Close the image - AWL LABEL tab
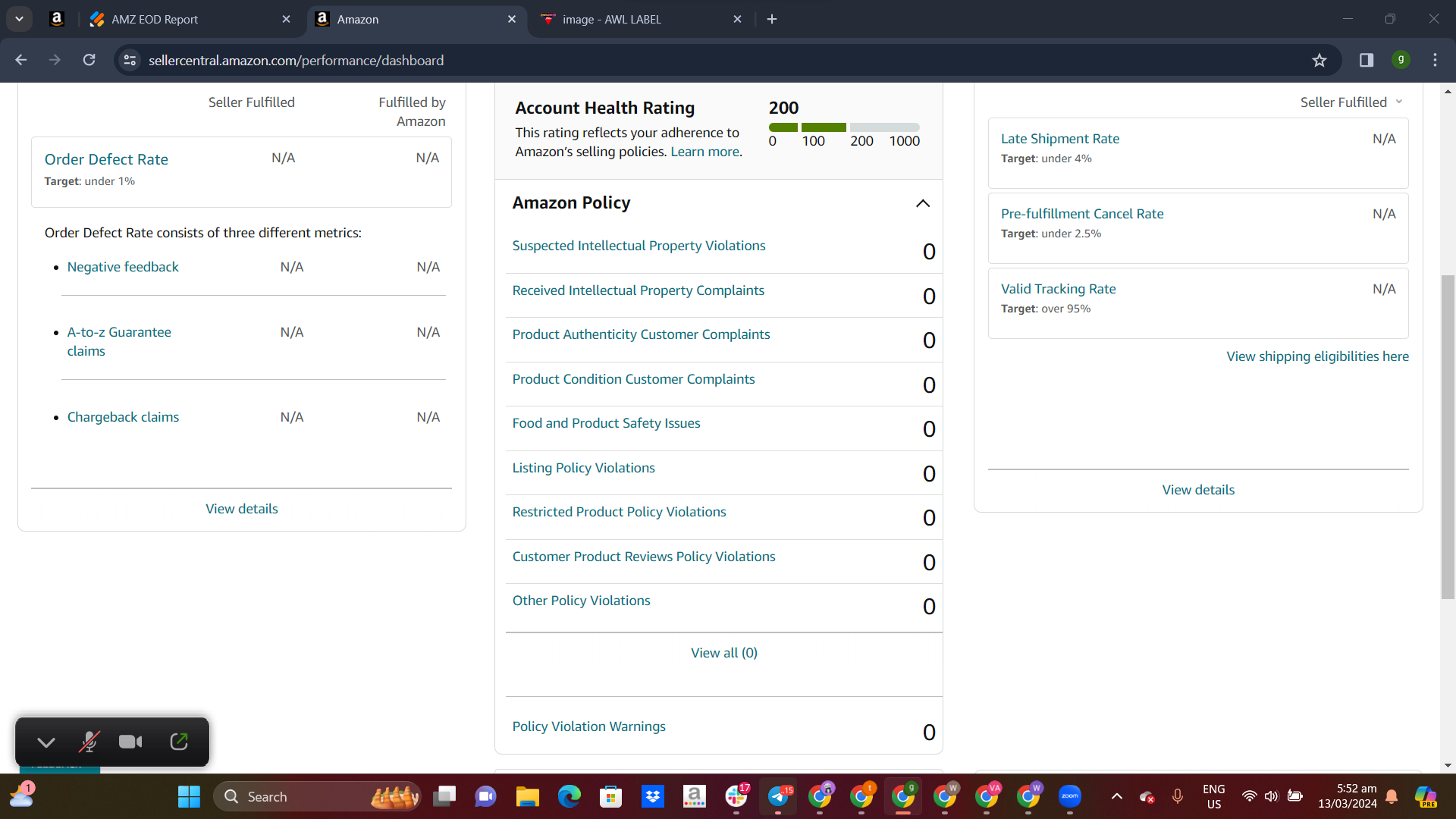Screen dimensions: 1456x819 pyautogui.click(x=737, y=19)
